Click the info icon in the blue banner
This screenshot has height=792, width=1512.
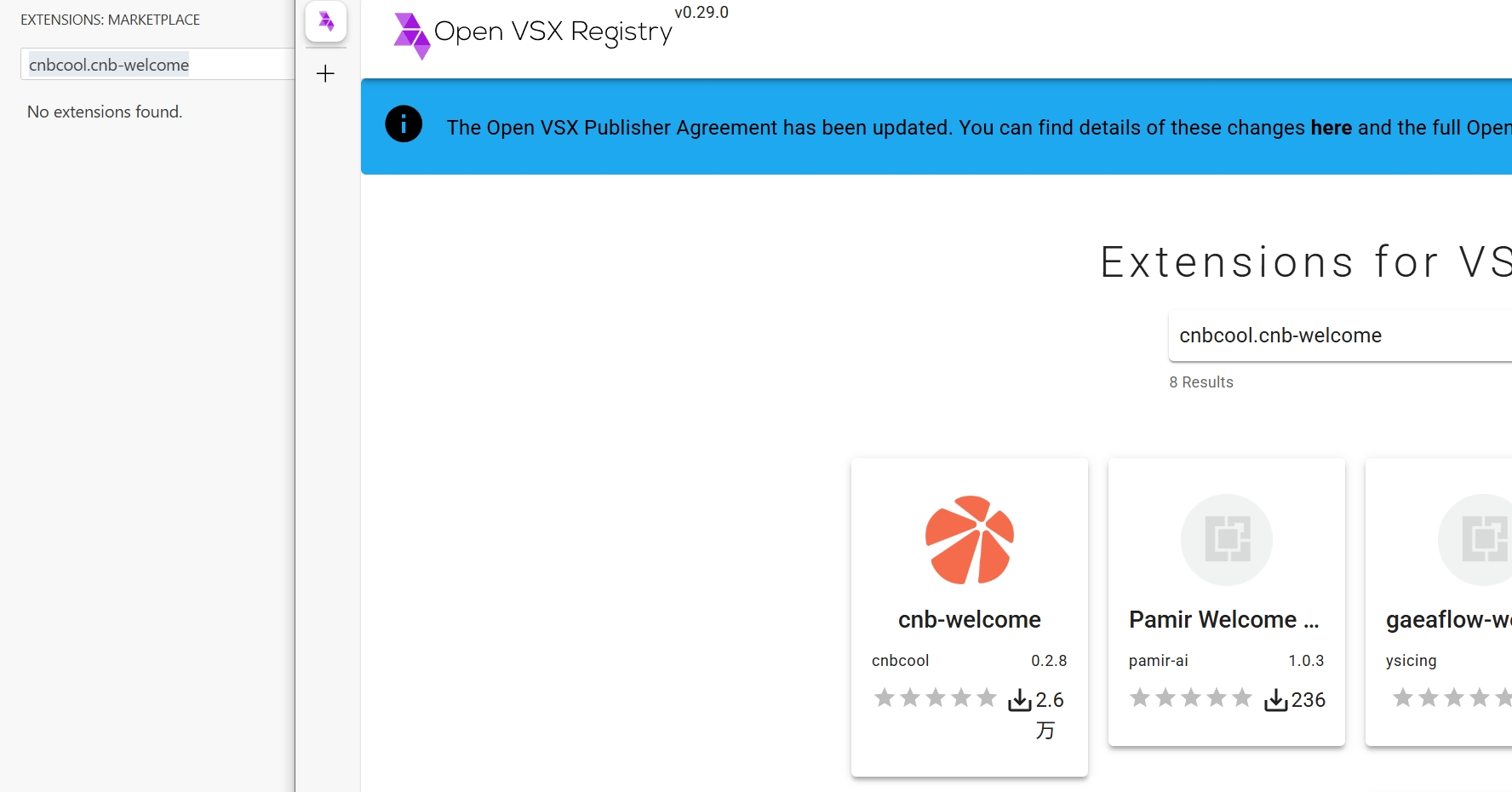click(x=404, y=124)
